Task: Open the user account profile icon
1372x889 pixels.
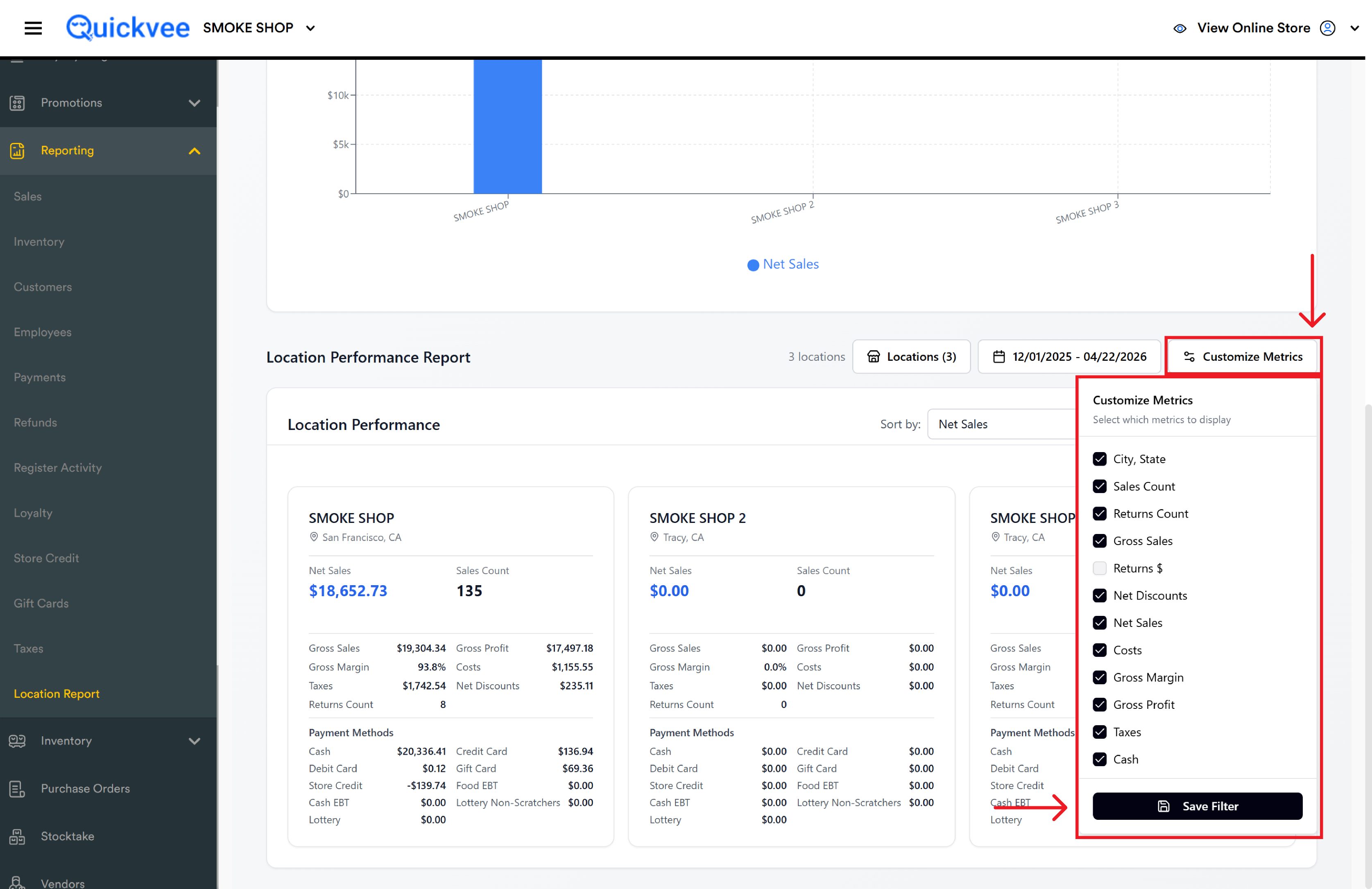Action: [x=1327, y=28]
